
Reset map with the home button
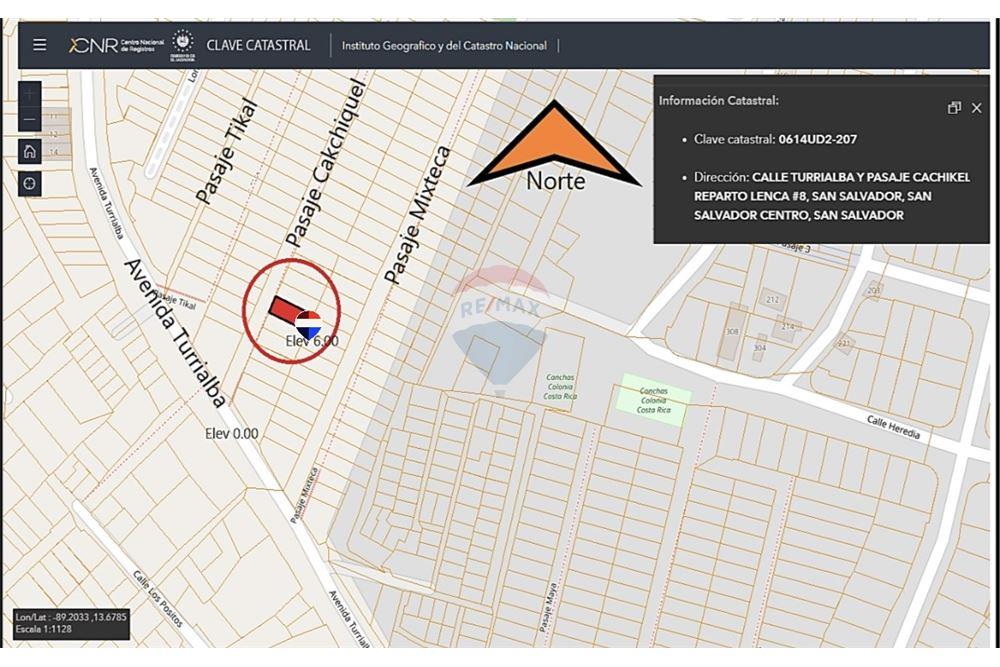[x=30, y=151]
